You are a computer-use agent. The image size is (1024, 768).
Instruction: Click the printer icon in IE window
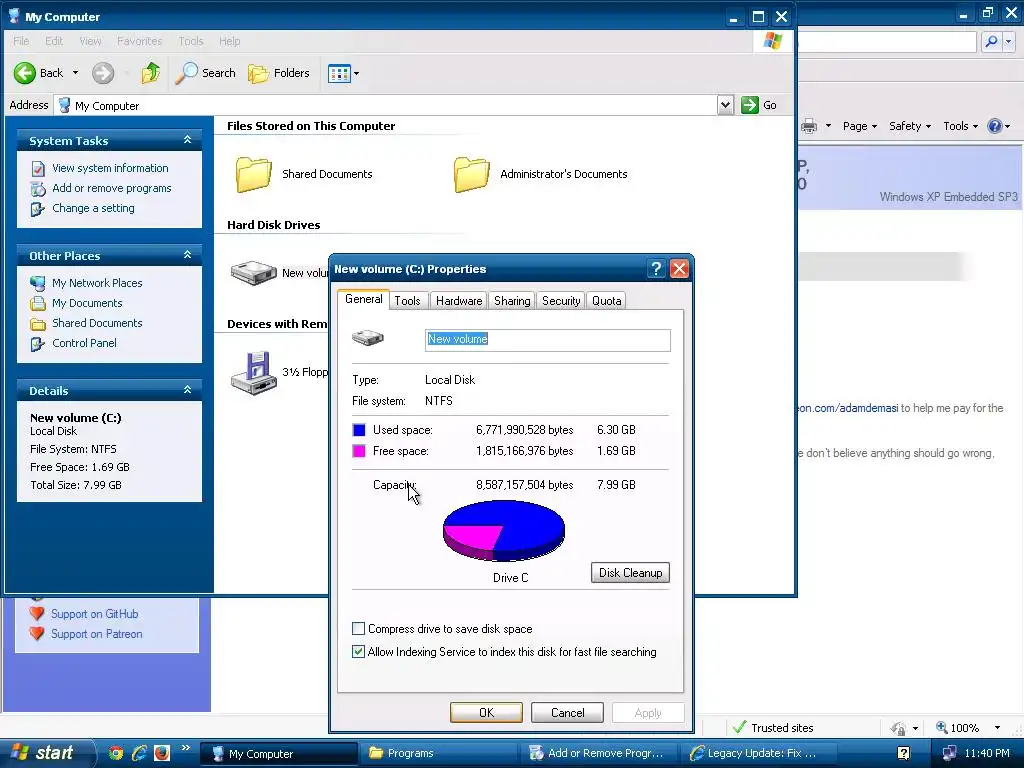point(809,126)
